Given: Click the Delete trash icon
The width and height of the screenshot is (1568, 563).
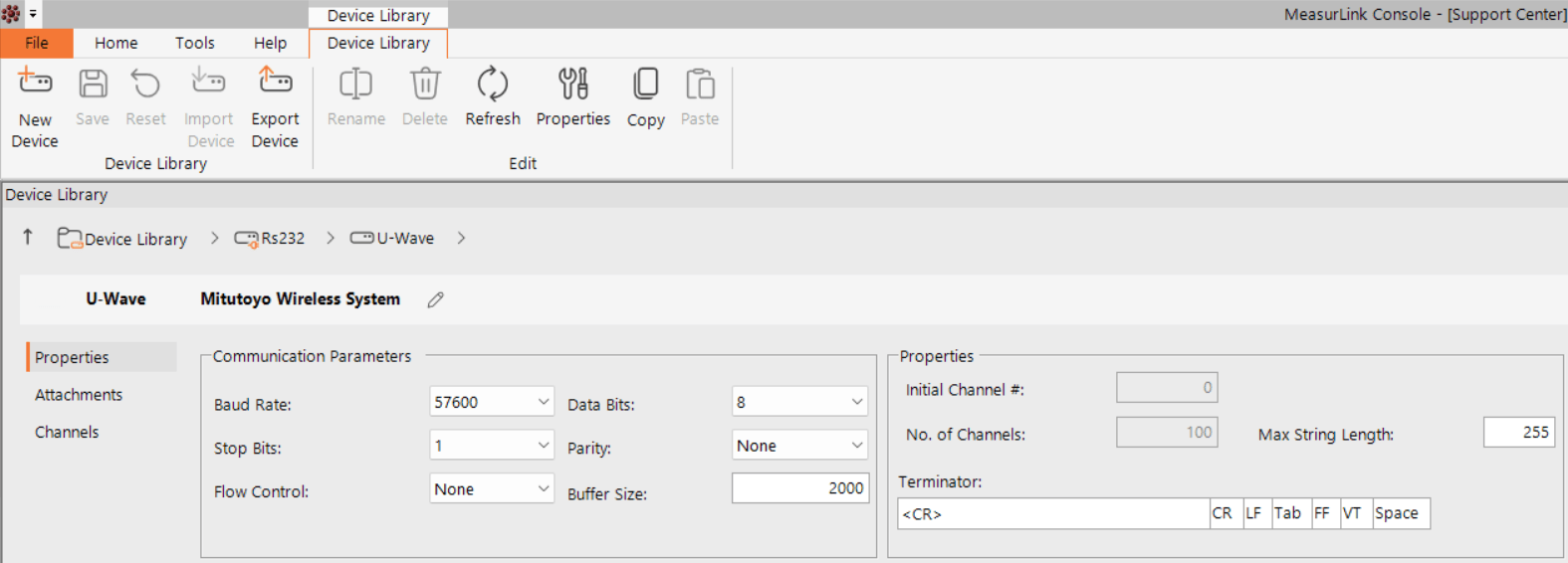Looking at the screenshot, I should coord(425,84).
